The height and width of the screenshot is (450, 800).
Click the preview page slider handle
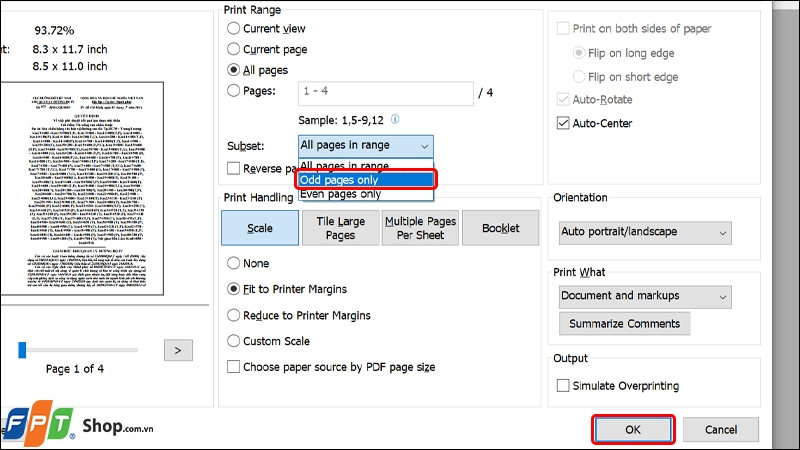22,350
